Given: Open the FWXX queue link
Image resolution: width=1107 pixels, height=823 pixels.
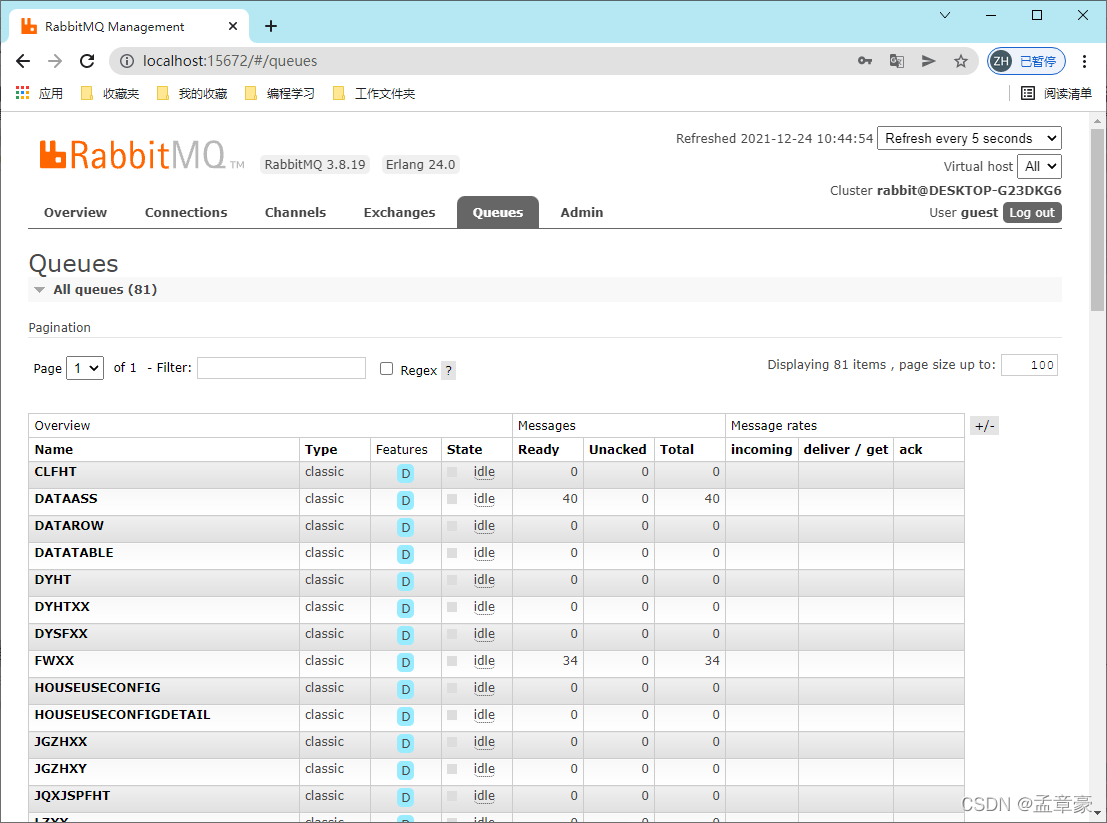Looking at the screenshot, I should (54, 661).
